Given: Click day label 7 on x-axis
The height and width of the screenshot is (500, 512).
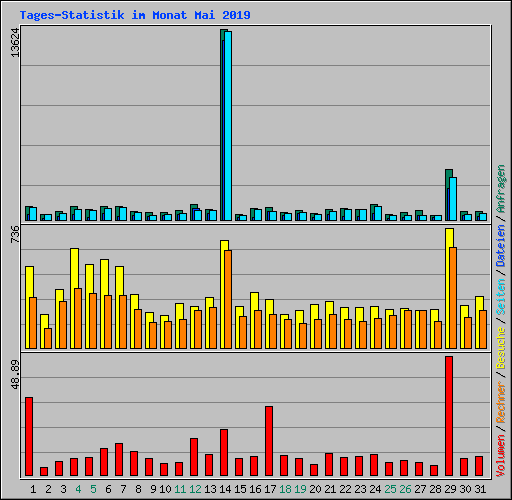Looking at the screenshot, I should pyautogui.click(x=123, y=489).
